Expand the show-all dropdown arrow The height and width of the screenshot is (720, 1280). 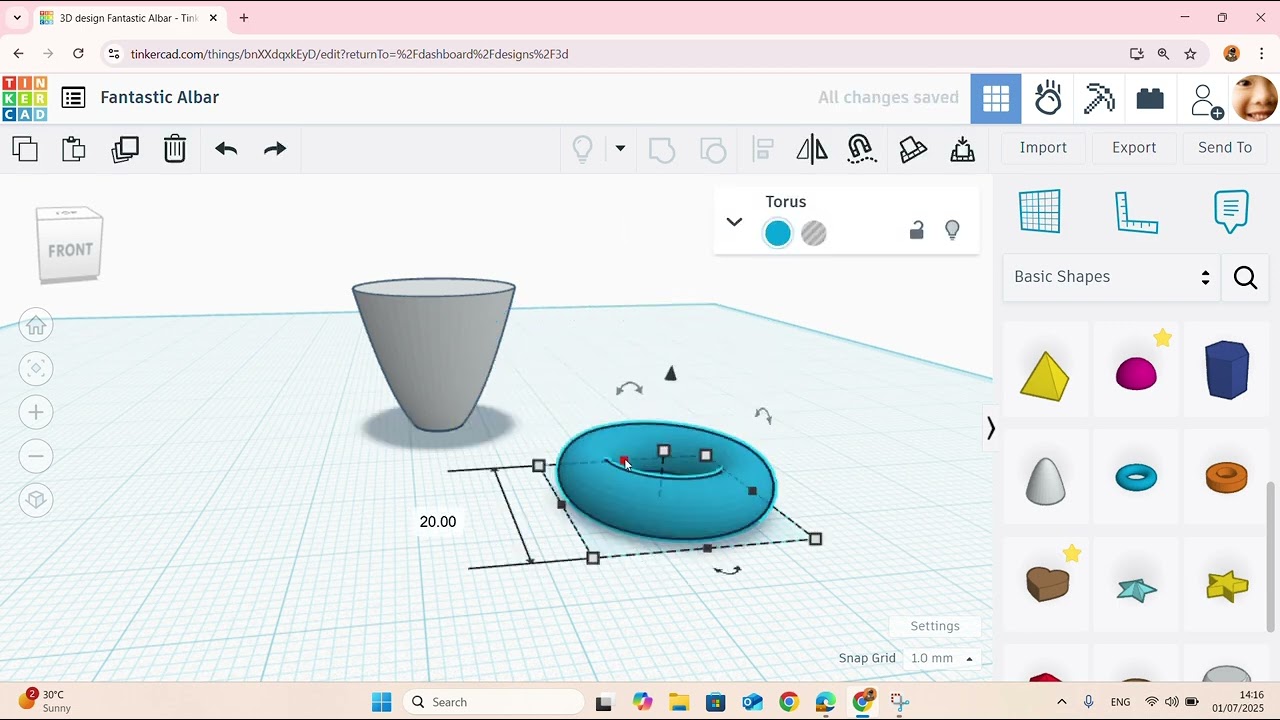pyautogui.click(x=620, y=149)
